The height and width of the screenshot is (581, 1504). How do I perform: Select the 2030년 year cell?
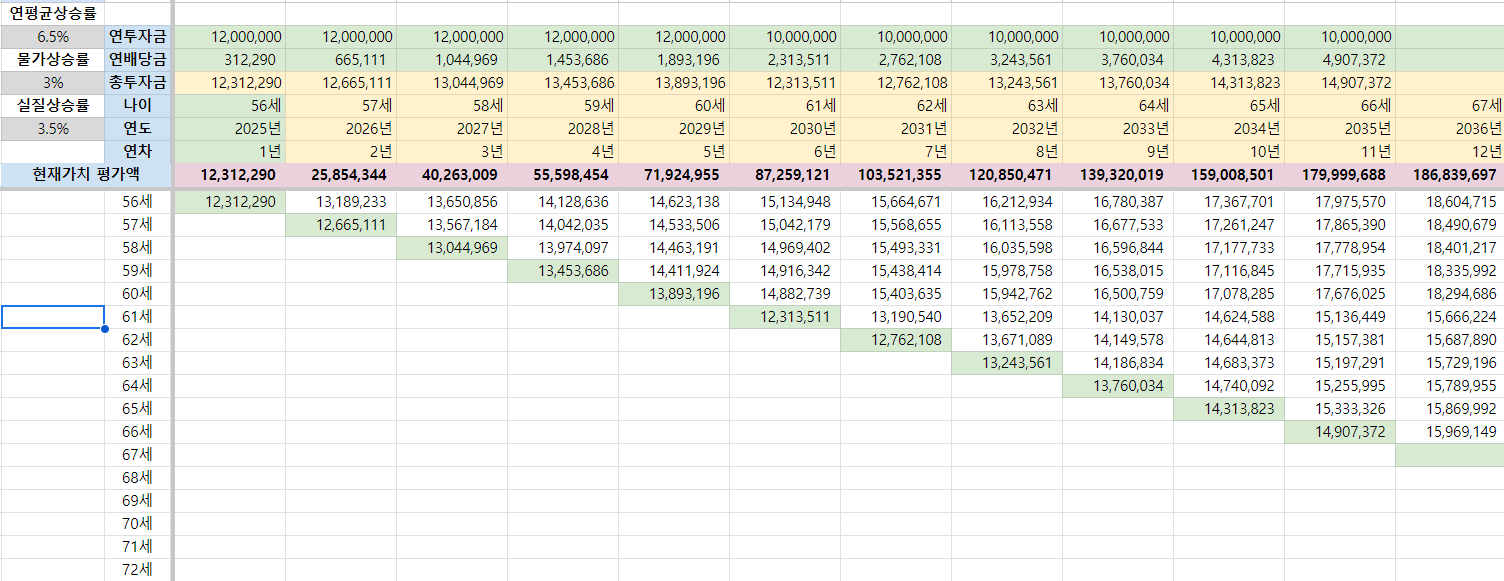coord(785,128)
